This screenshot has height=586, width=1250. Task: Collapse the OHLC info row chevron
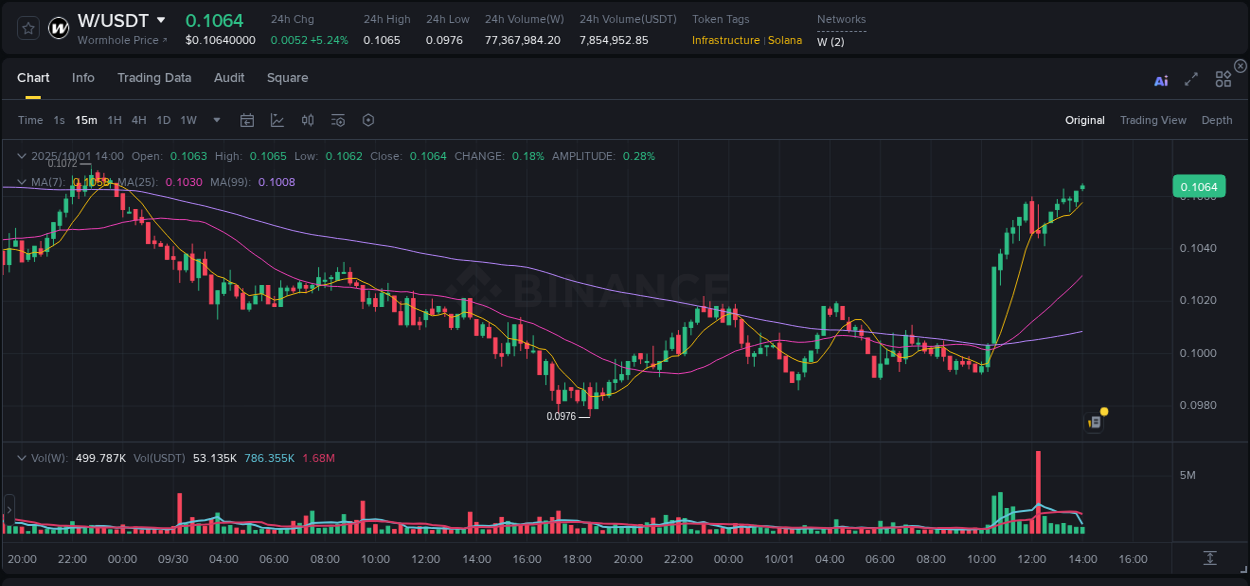(x=21, y=156)
